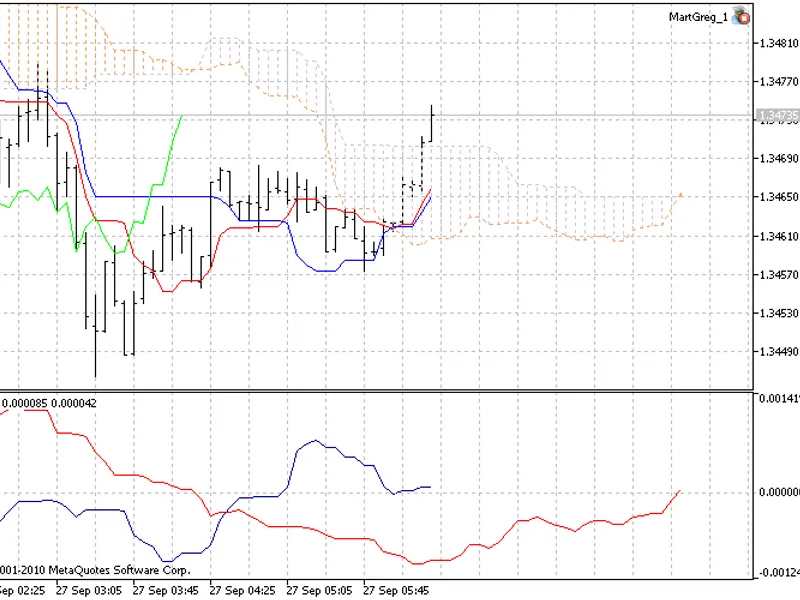Click the latest price bar at the chart's right edge

click(432, 122)
